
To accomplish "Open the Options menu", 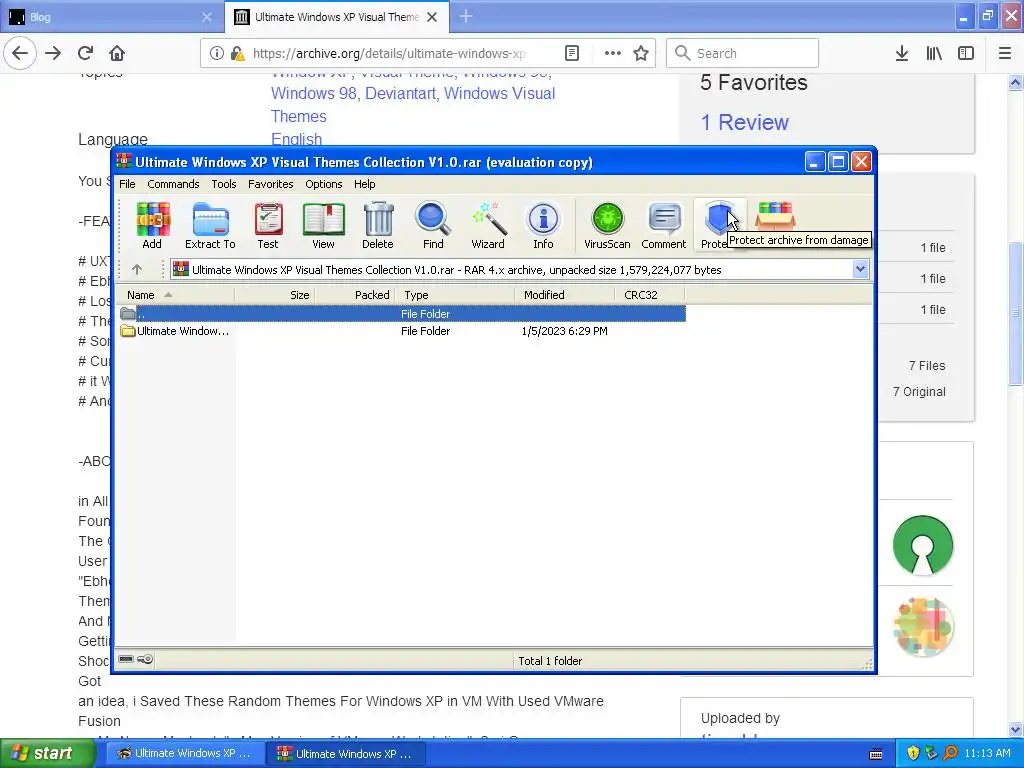I will (x=323, y=184).
